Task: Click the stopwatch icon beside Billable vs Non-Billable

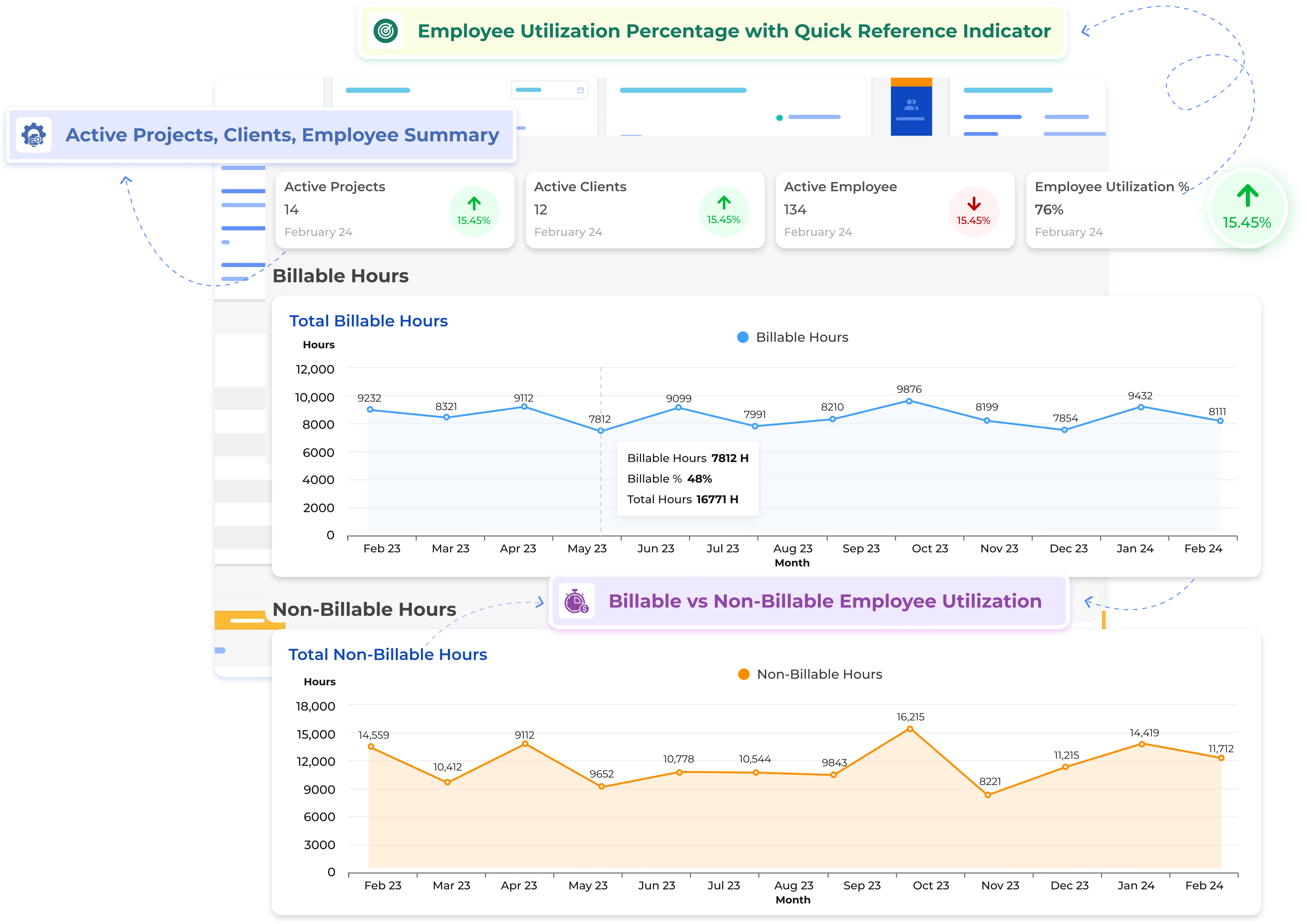Action: point(576,601)
